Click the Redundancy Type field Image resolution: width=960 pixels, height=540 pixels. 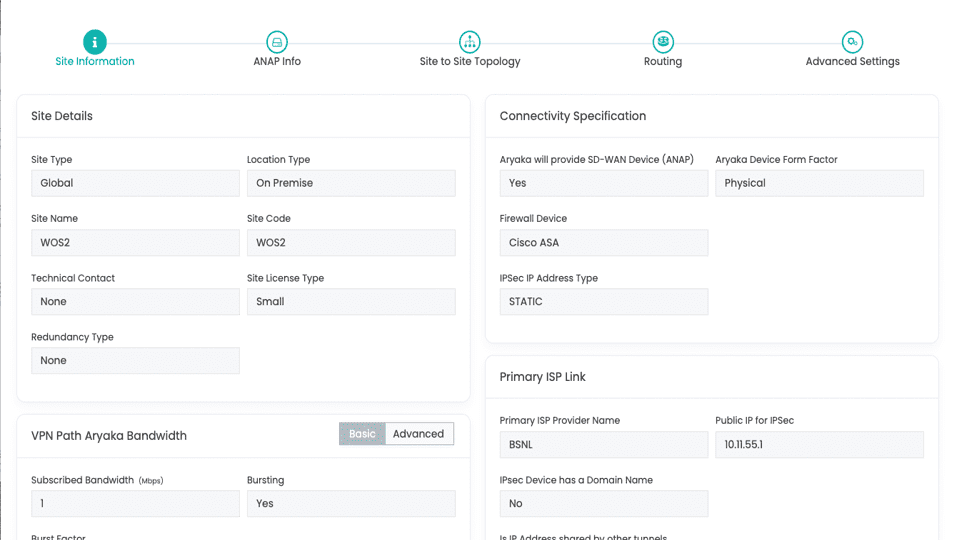(x=135, y=361)
